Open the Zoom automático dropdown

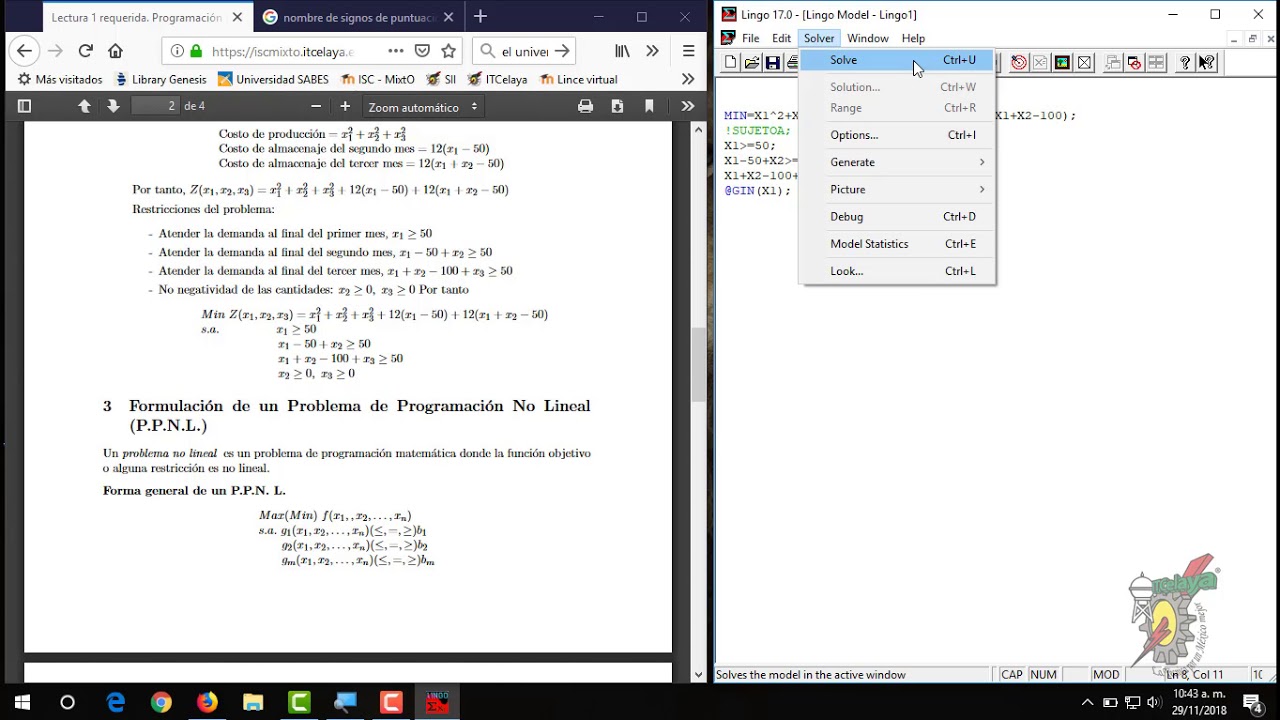click(421, 107)
